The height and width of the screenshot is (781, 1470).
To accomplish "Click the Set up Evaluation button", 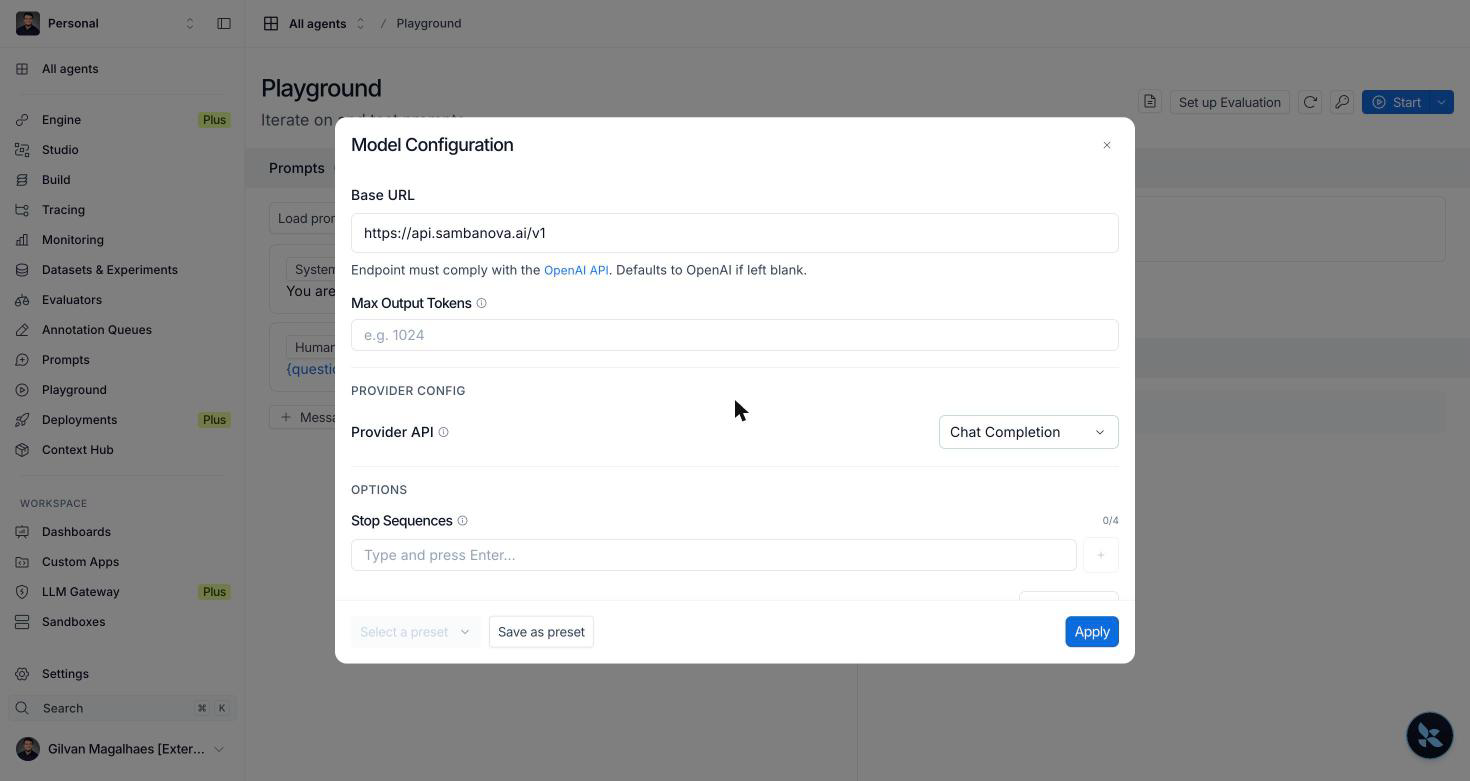I will [x=1229, y=102].
